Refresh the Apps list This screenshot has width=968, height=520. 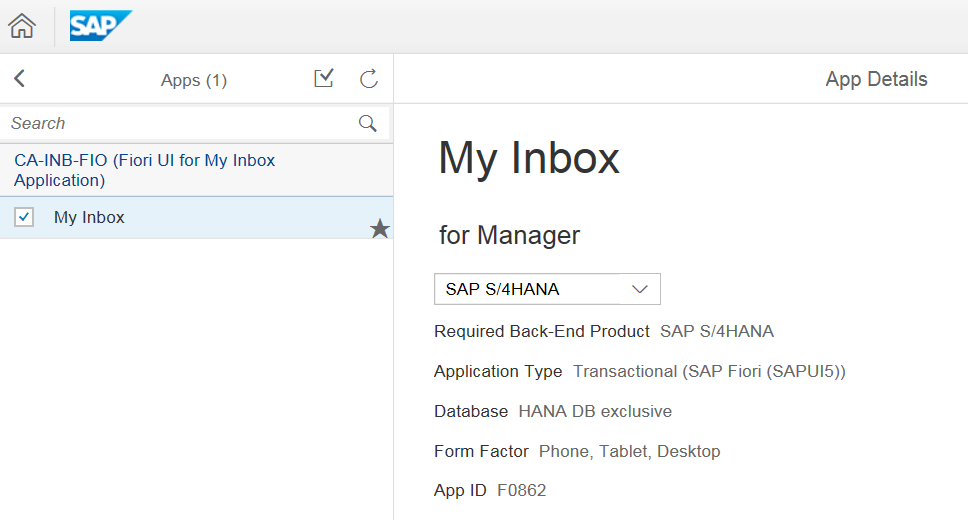(369, 78)
